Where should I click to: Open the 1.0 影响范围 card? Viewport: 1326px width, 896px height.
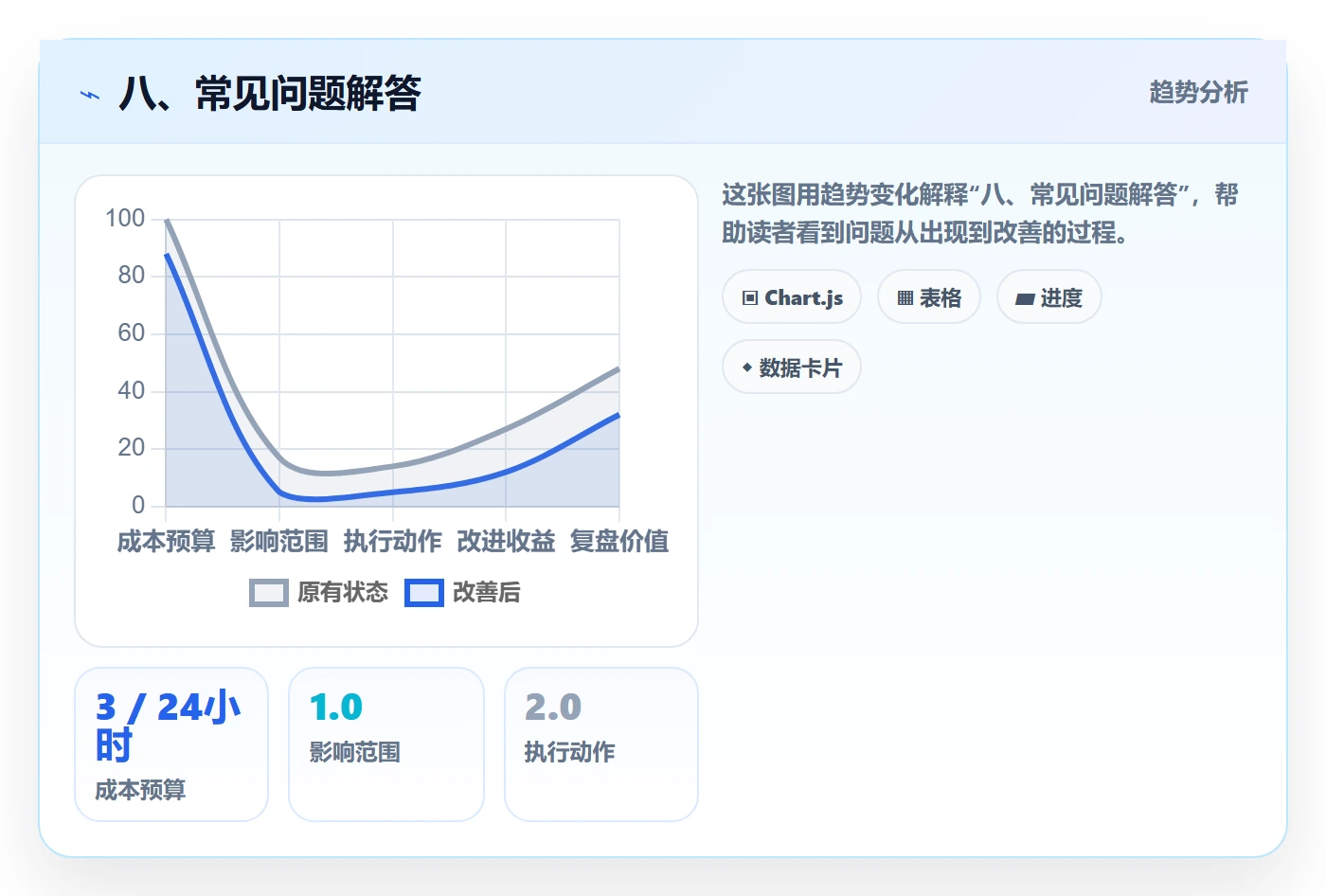[386, 744]
